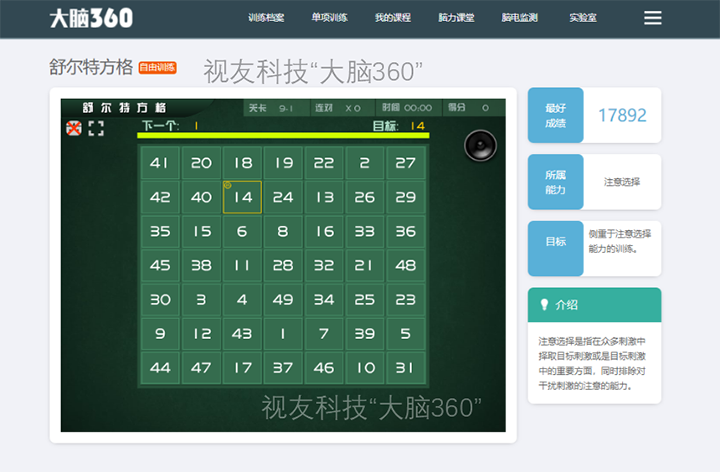Click the lightbulb icon beside 介绍

click(544, 304)
